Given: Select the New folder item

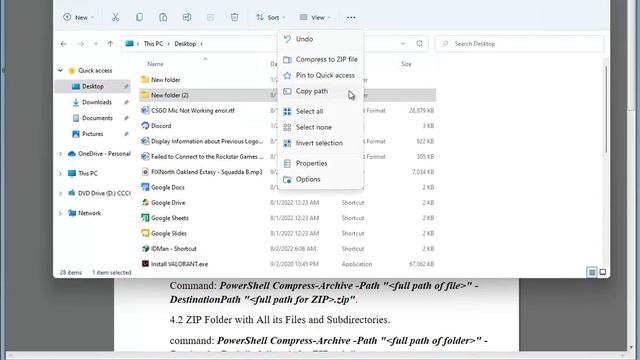Looking at the screenshot, I should [165, 80].
